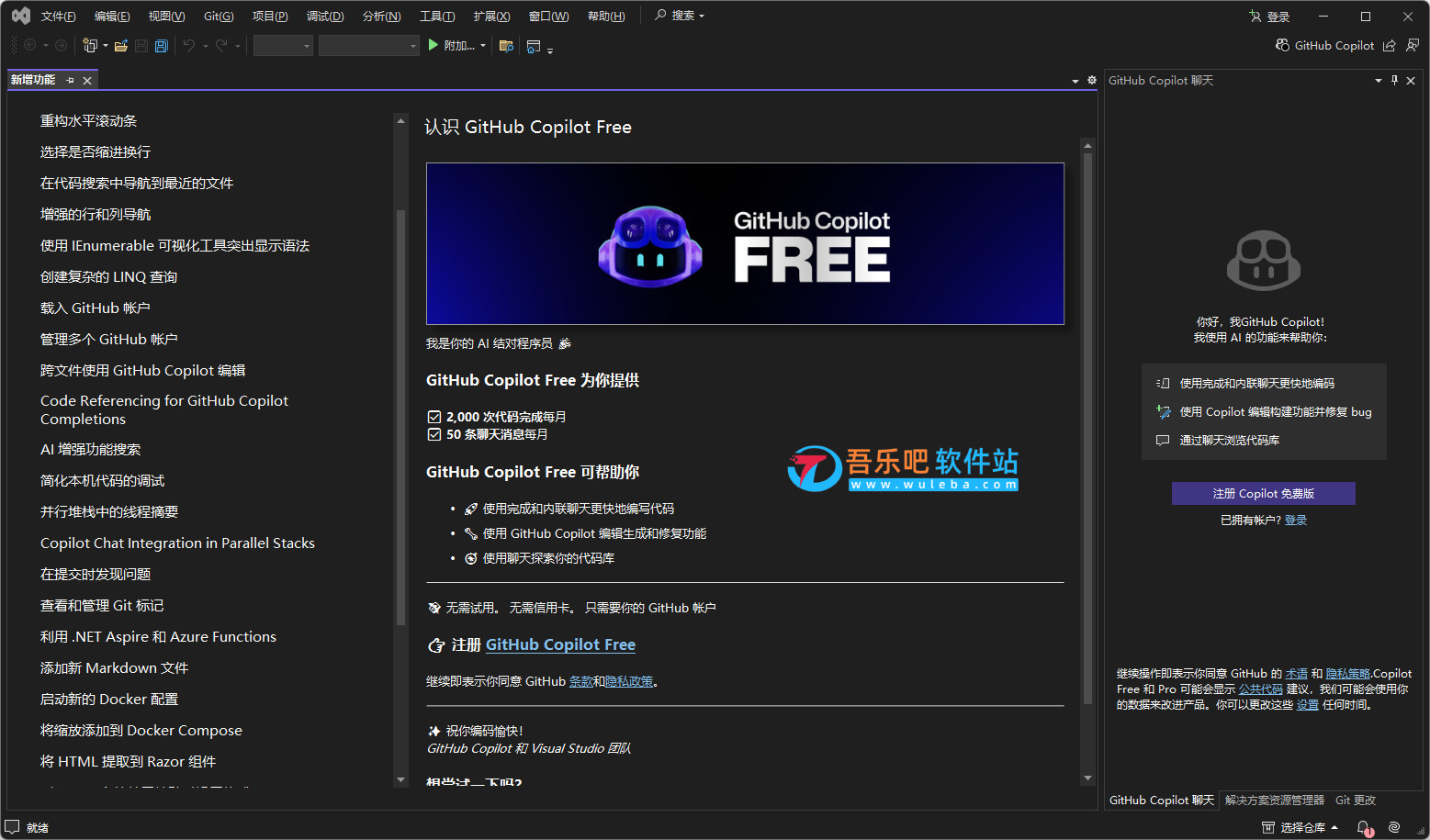Click the feature list vertical scrollbar thumb
The image size is (1430, 840).
400,418
